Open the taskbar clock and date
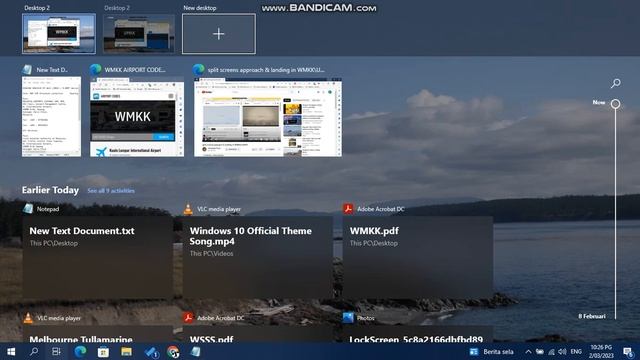This screenshot has width=640, height=360. click(601, 351)
